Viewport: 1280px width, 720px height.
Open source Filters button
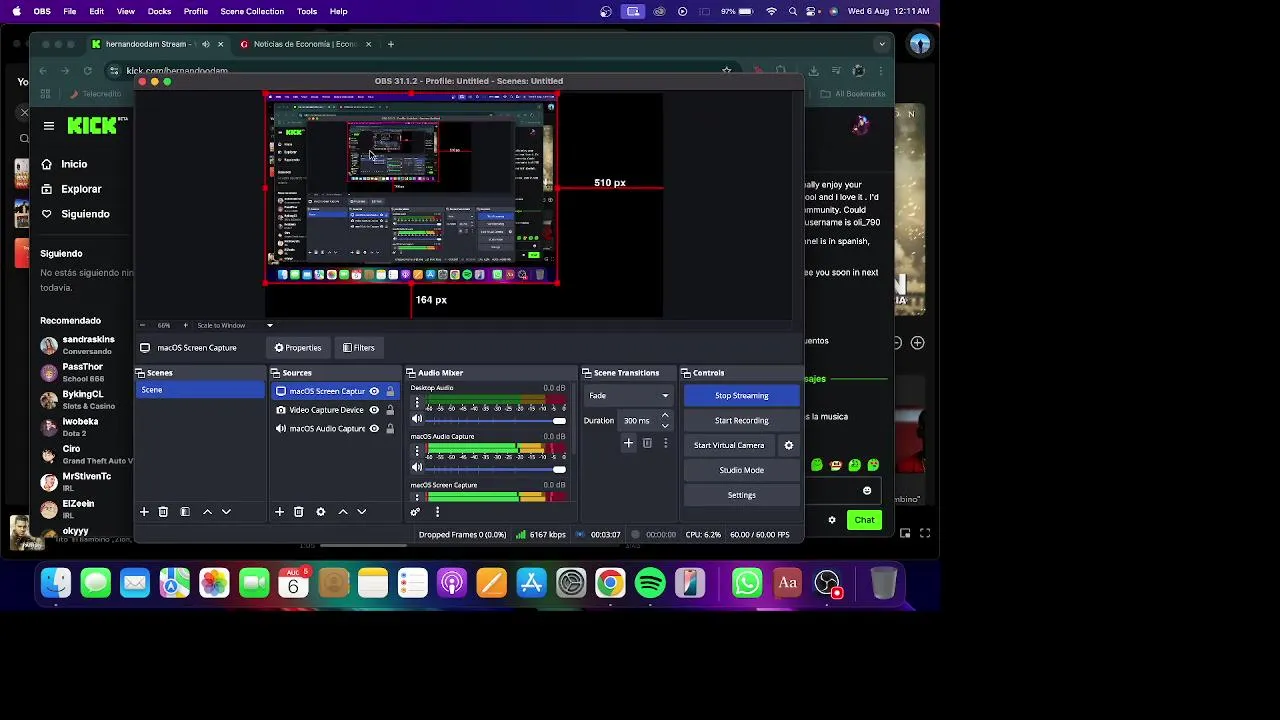[x=358, y=348]
